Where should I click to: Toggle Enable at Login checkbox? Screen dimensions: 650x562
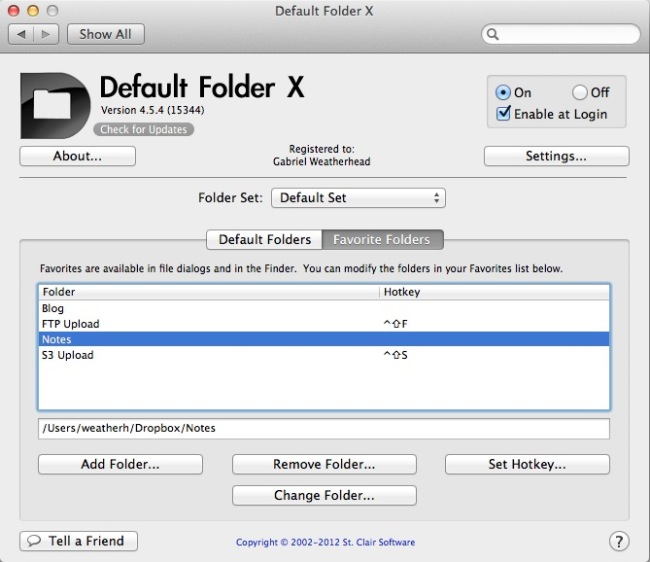[503, 113]
